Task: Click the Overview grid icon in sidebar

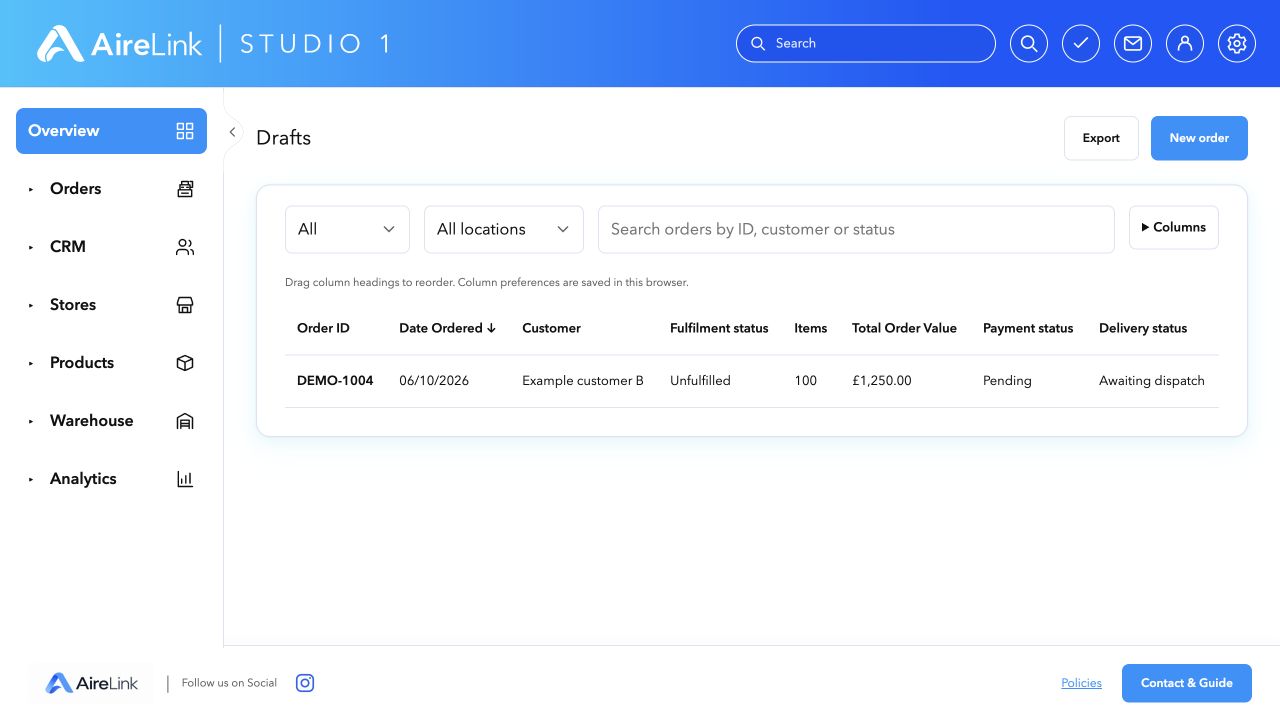Action: [185, 131]
